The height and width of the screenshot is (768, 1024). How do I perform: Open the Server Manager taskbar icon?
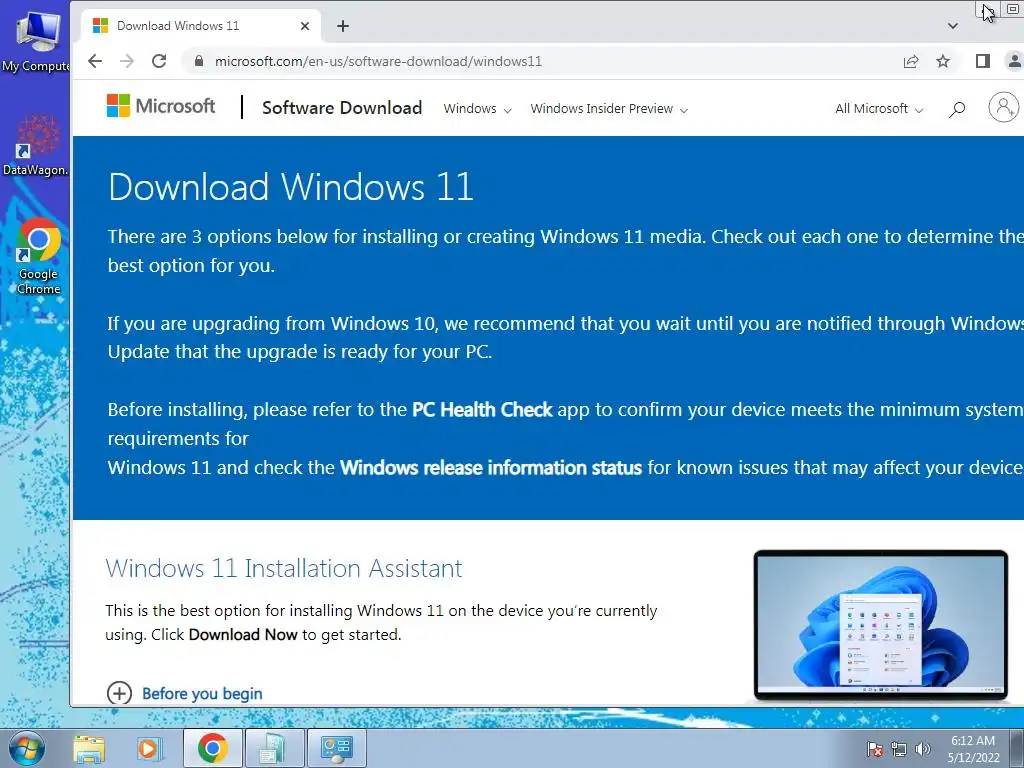pyautogui.click(x=336, y=748)
